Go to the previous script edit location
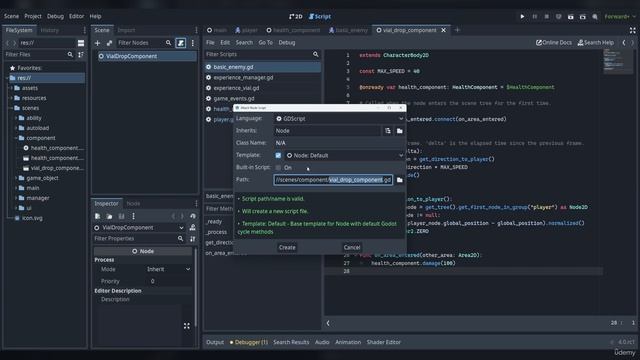Screen dimensions: 640x360 pyautogui.click(x=624, y=42)
